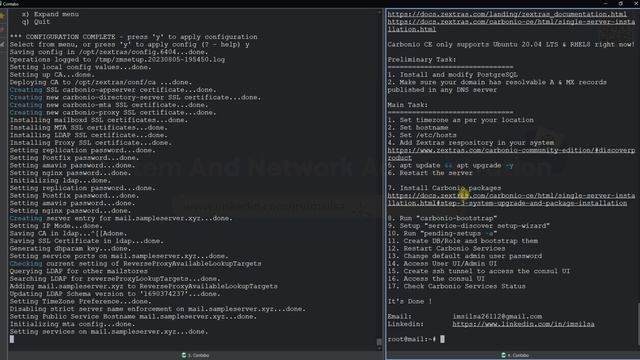Click 'new carbonio-directory-server SSL certificate' line
This screenshot has height=360, width=640.
[x=135, y=97]
